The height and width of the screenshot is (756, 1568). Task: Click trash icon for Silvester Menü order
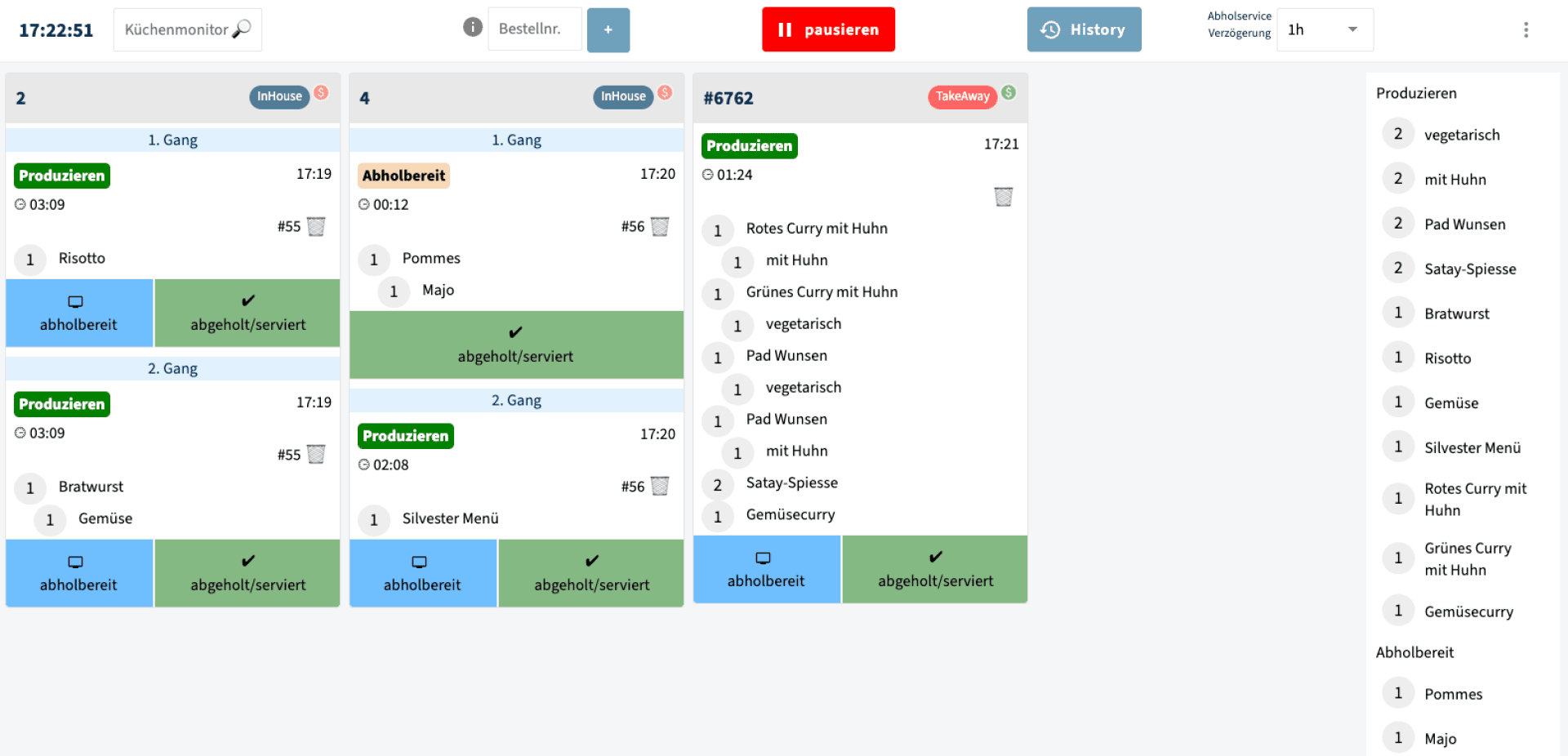point(660,486)
